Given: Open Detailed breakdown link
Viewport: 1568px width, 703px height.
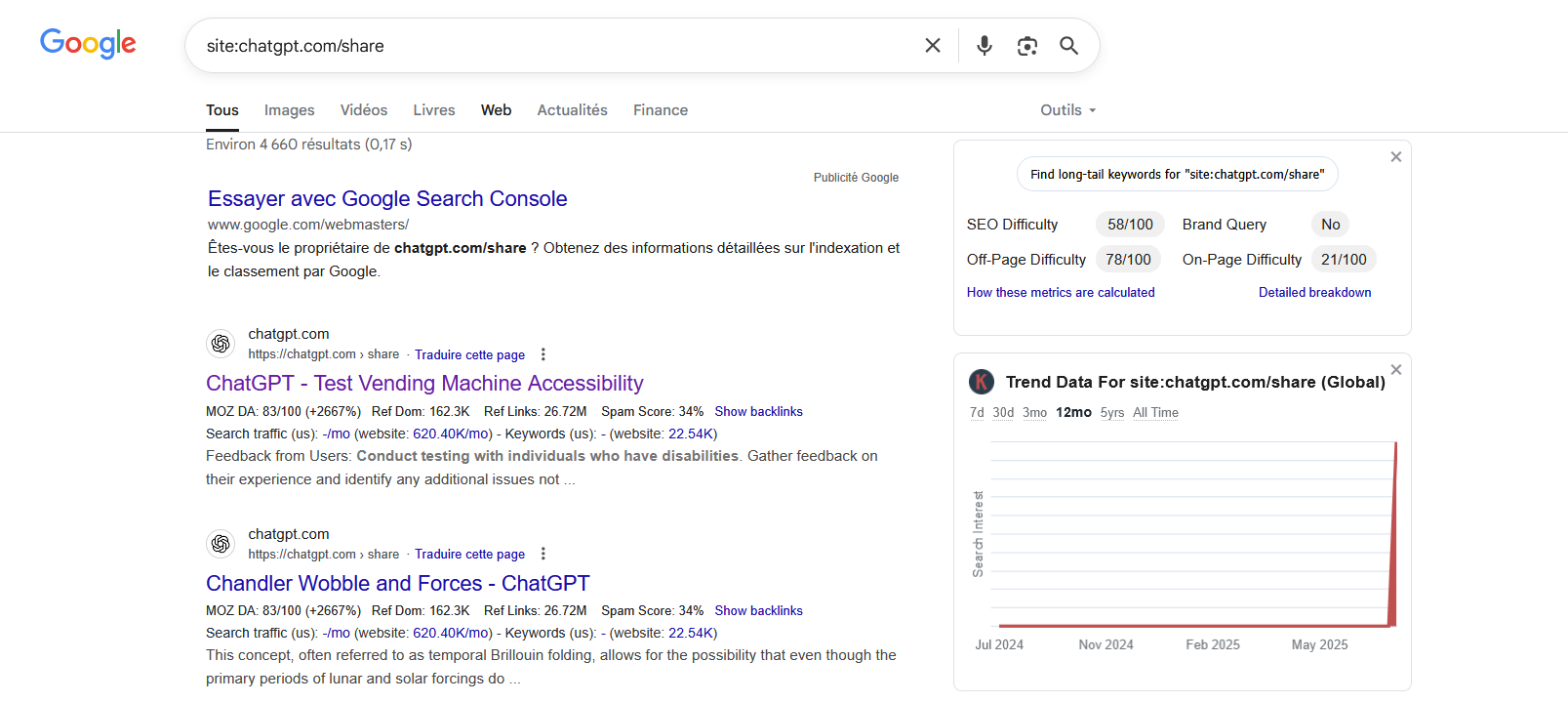Looking at the screenshot, I should tap(1315, 292).
